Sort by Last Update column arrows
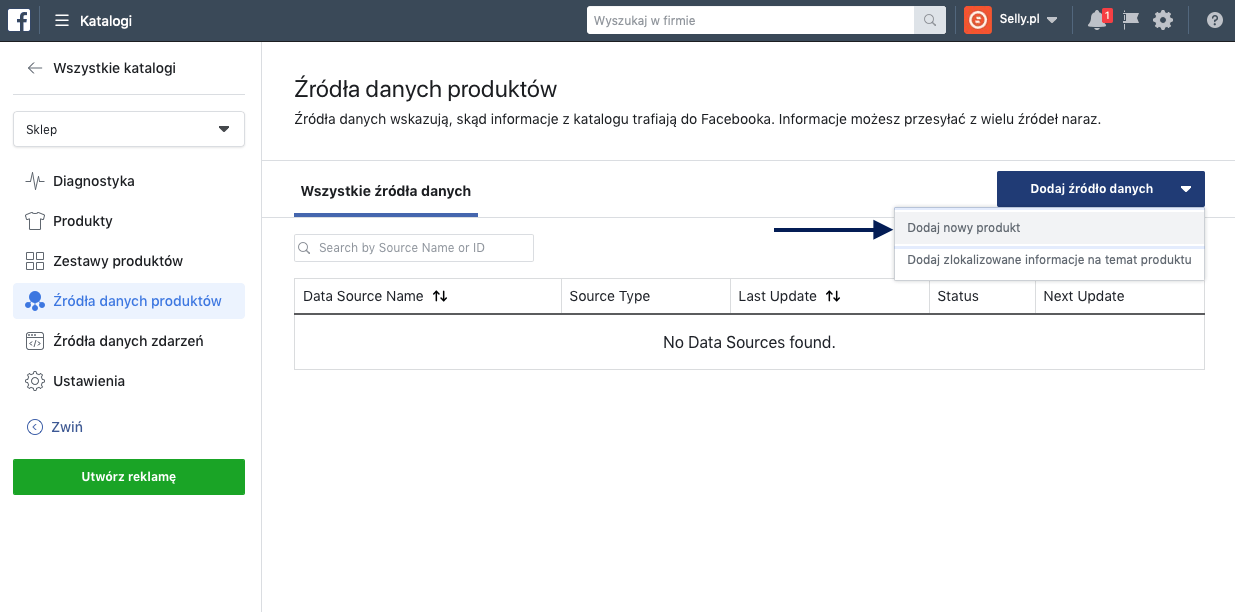 pos(833,296)
